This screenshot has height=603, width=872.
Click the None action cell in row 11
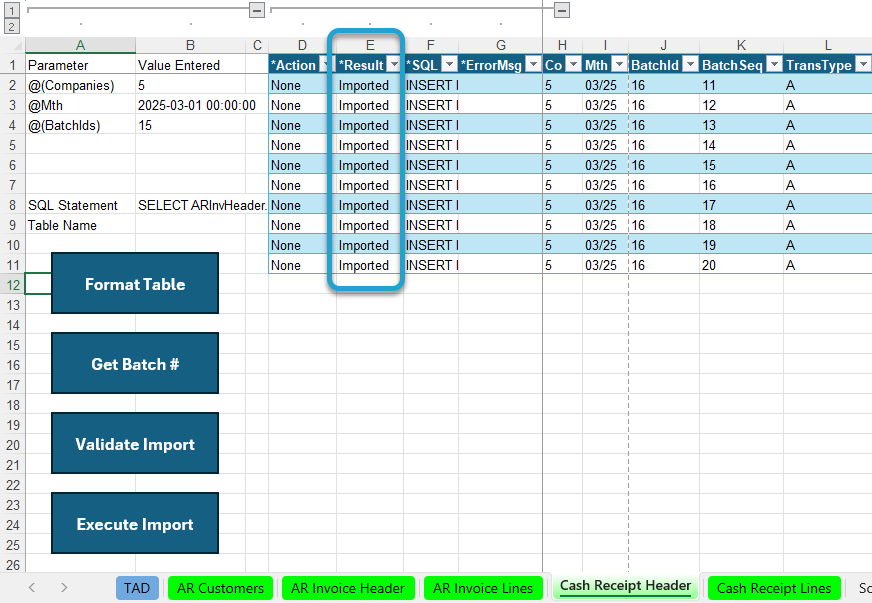302,265
